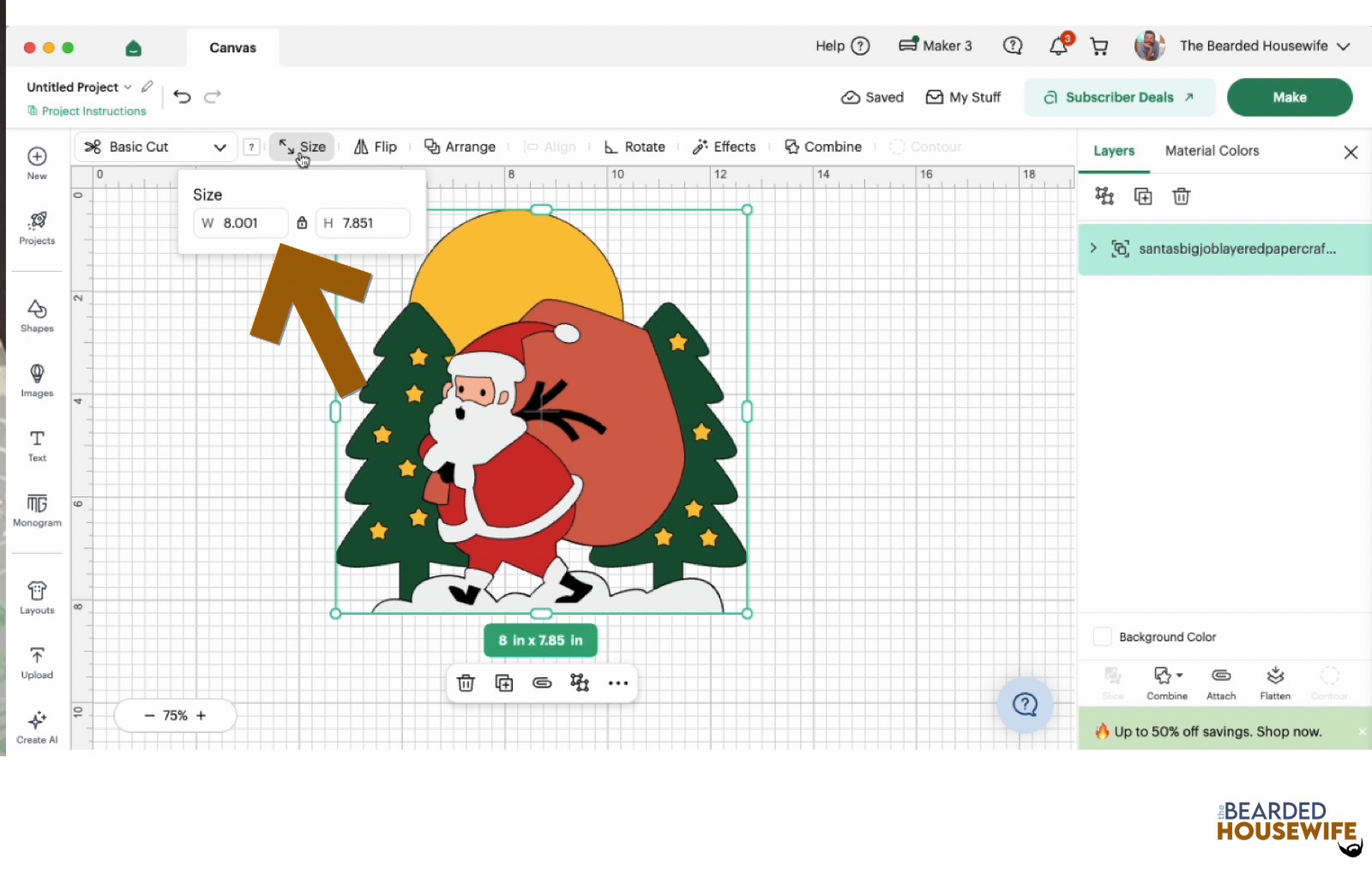1372x872 pixels.
Task: Toggle the size aspect ratio lock
Action: 302,223
